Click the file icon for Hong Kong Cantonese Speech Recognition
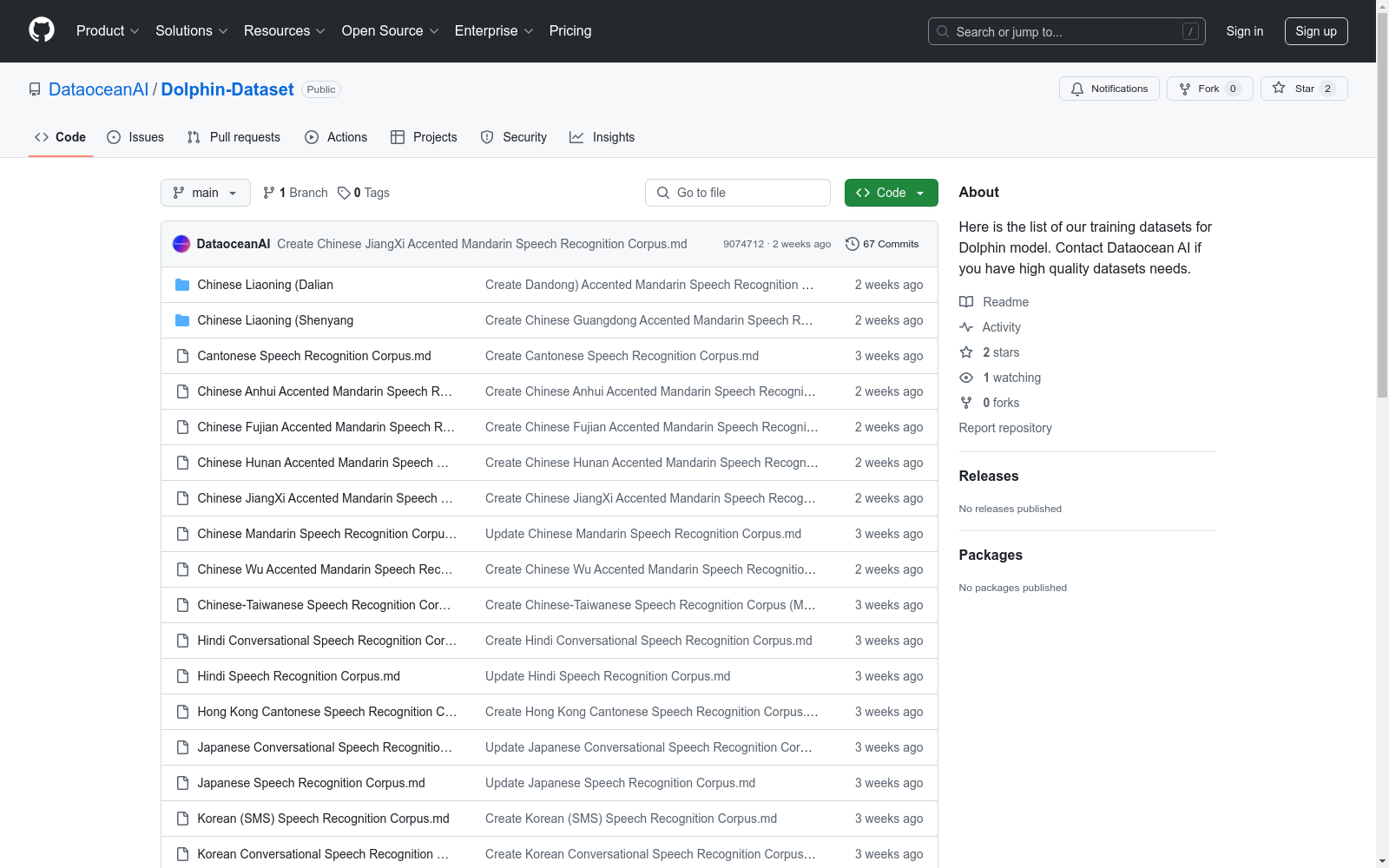This screenshot has height=868, width=1389. (182, 712)
